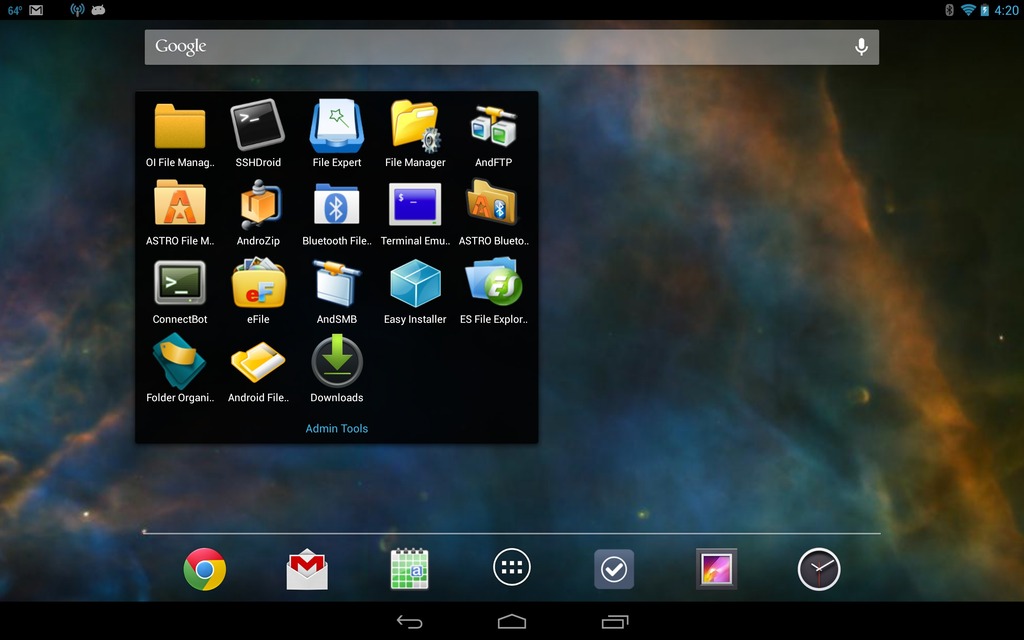Tap wireless tether notification icon
The height and width of the screenshot is (640, 1024).
click(x=77, y=10)
